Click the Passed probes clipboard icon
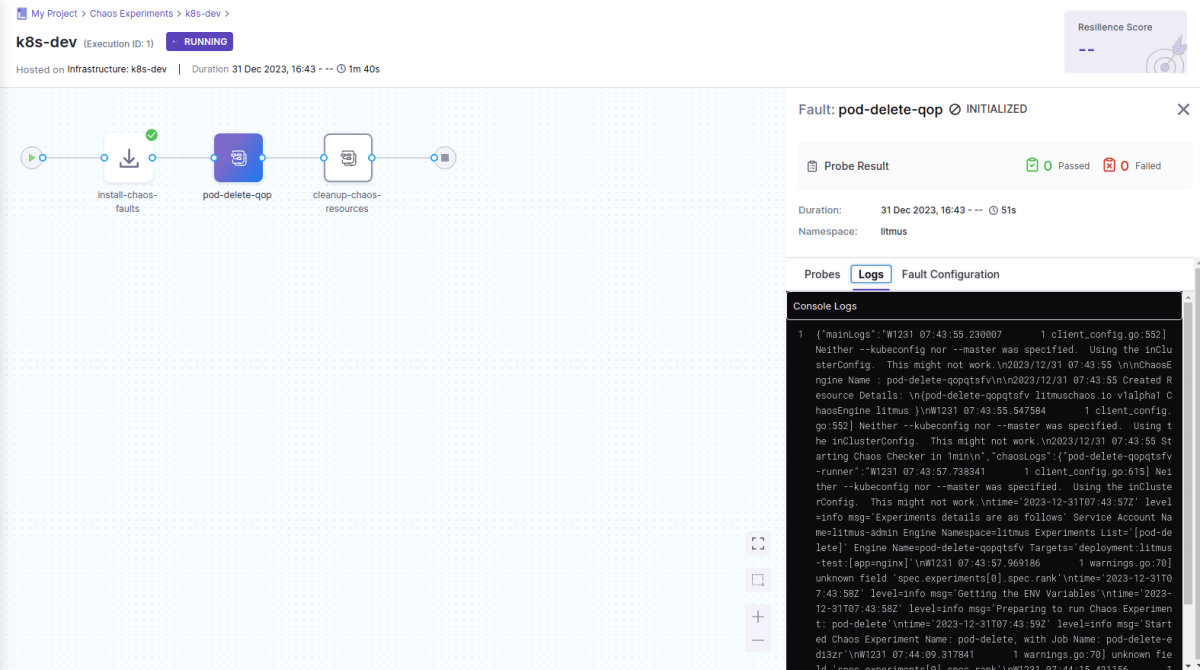Viewport: 1200px width, 670px height. coord(1032,165)
